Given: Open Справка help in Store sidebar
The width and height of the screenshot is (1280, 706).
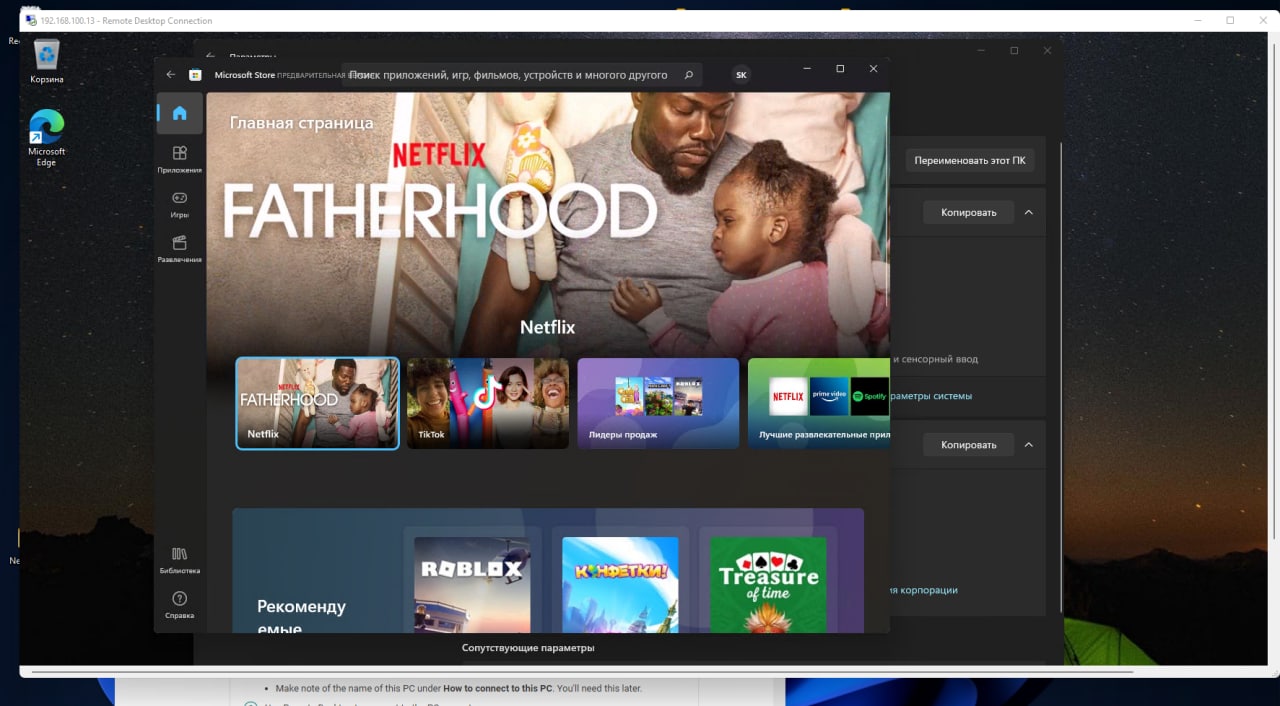Looking at the screenshot, I should pyautogui.click(x=179, y=604).
